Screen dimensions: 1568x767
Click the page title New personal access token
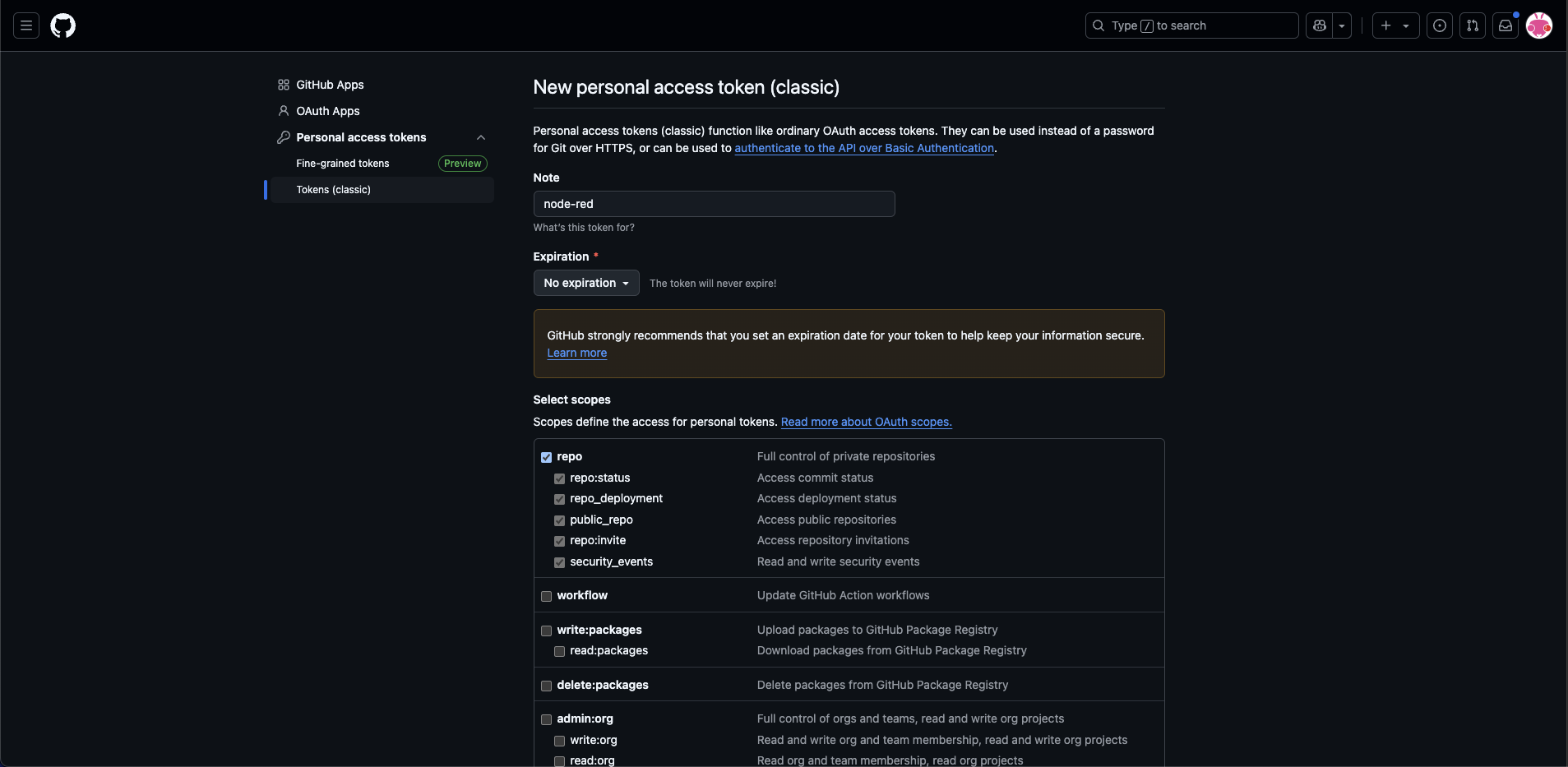pos(687,87)
